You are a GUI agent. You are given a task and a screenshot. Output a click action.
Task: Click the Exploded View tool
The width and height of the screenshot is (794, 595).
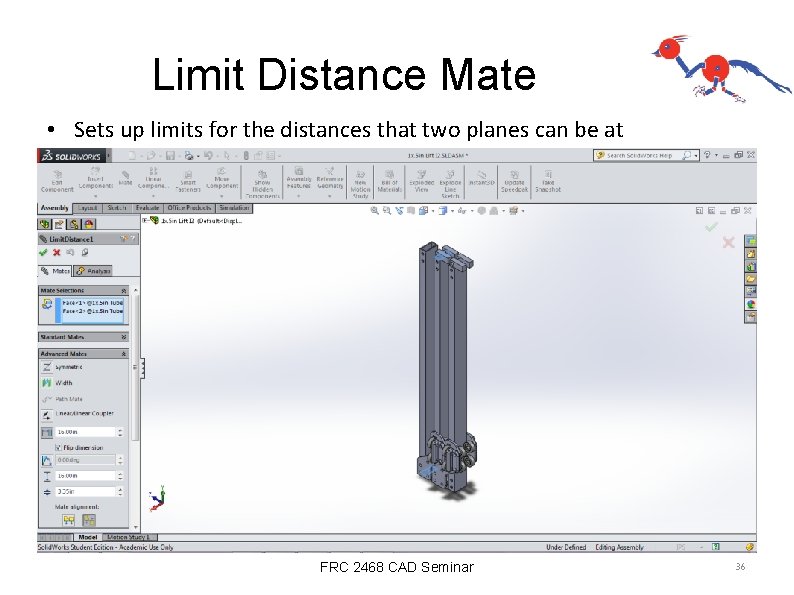pos(421,182)
